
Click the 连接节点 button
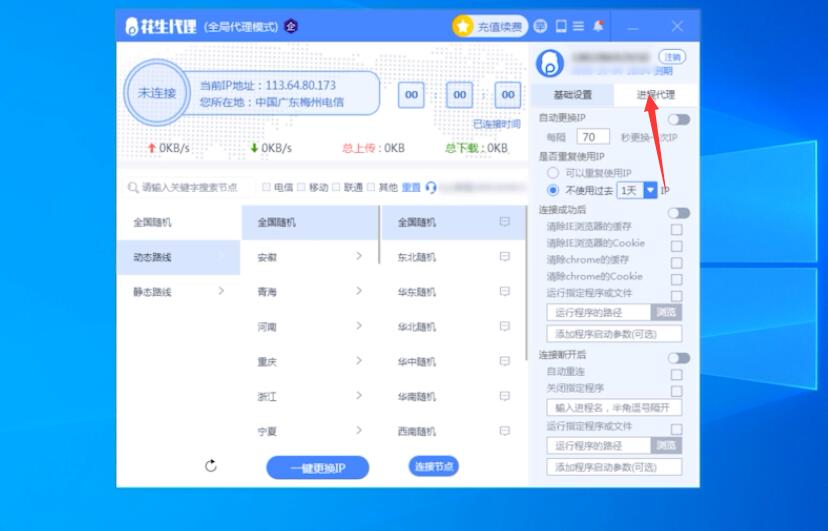click(433, 466)
